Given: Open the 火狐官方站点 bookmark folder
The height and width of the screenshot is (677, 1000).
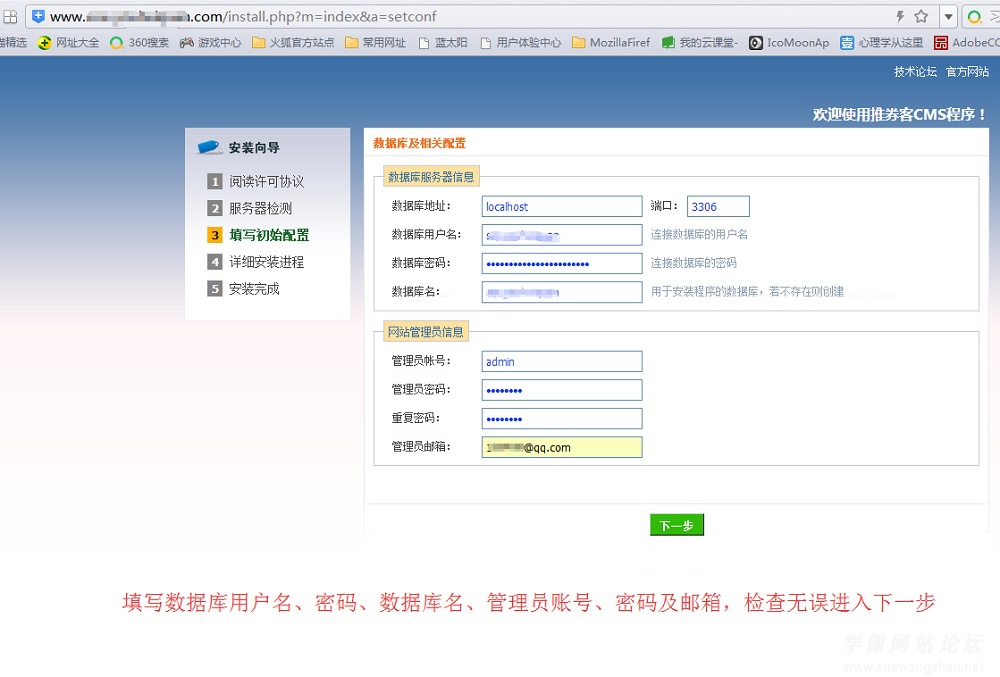Looking at the screenshot, I should pos(293,43).
